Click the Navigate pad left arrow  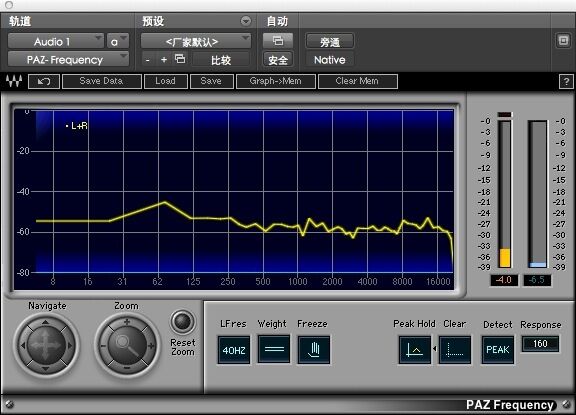23,346
